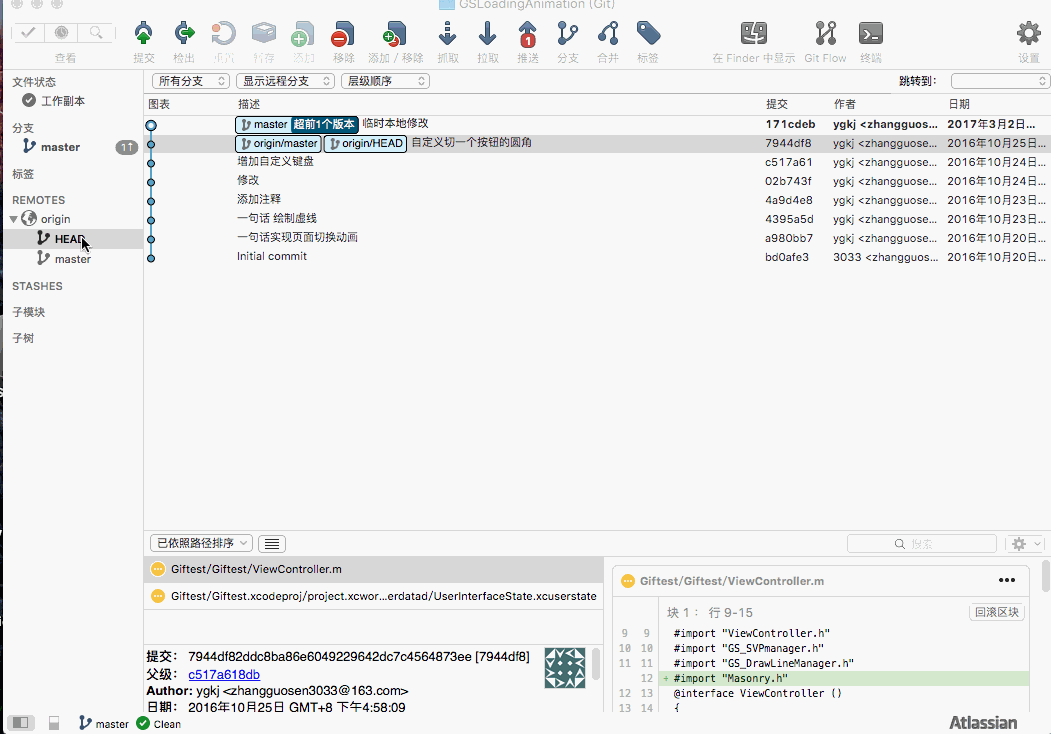Image resolution: width=1051 pixels, height=734 pixels.
Task: Click the Clean status indicator
Action: tap(159, 723)
